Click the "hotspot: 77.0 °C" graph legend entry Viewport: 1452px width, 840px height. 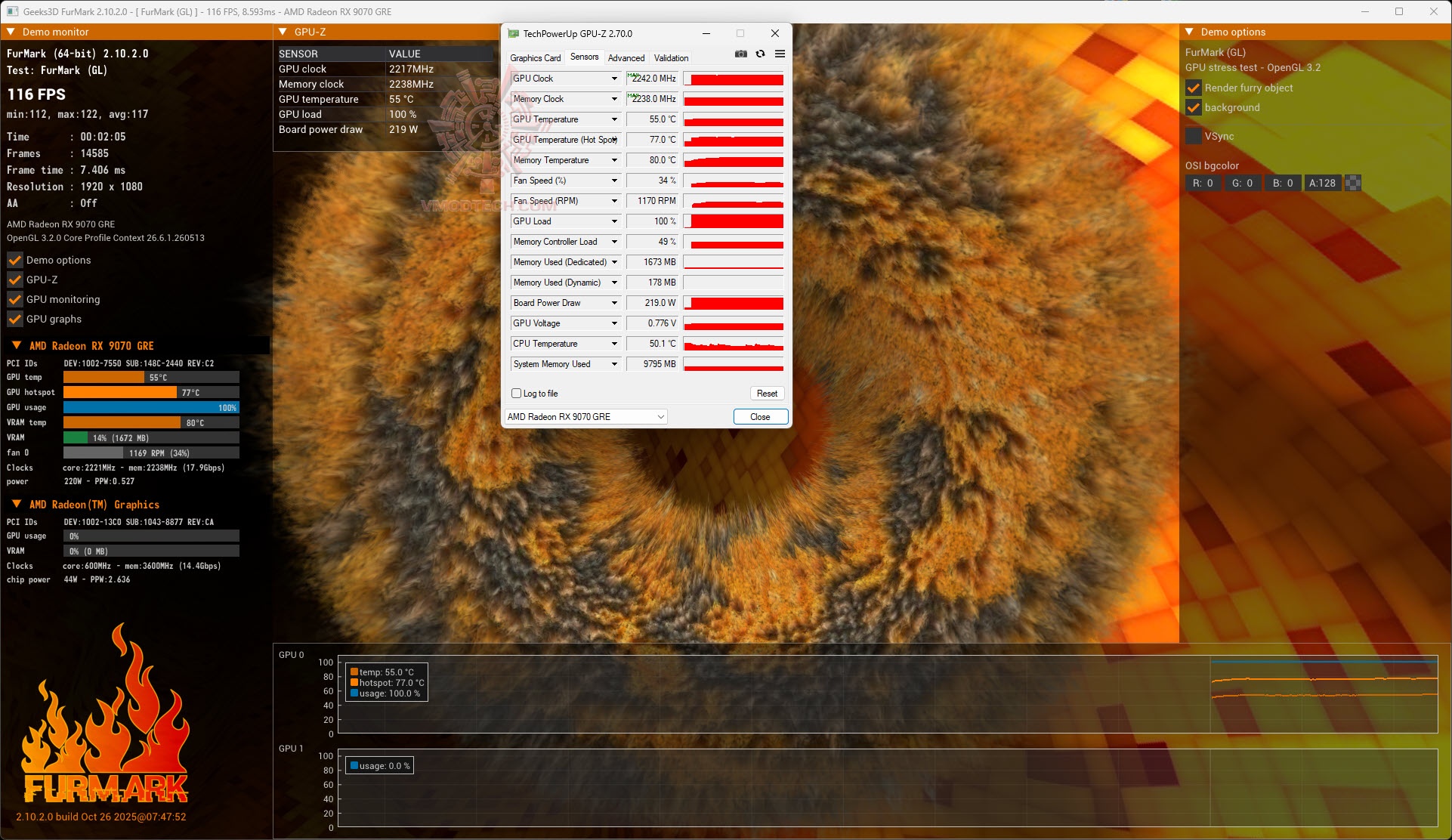(388, 683)
